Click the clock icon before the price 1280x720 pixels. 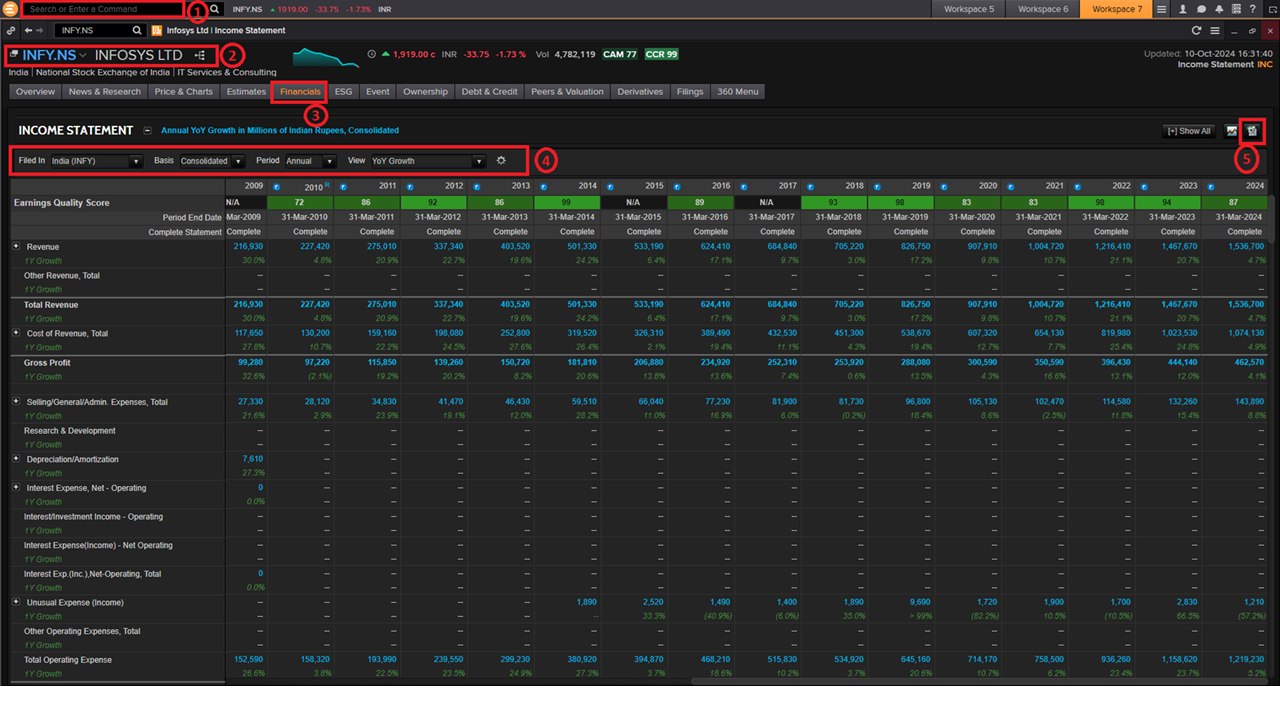(372, 54)
